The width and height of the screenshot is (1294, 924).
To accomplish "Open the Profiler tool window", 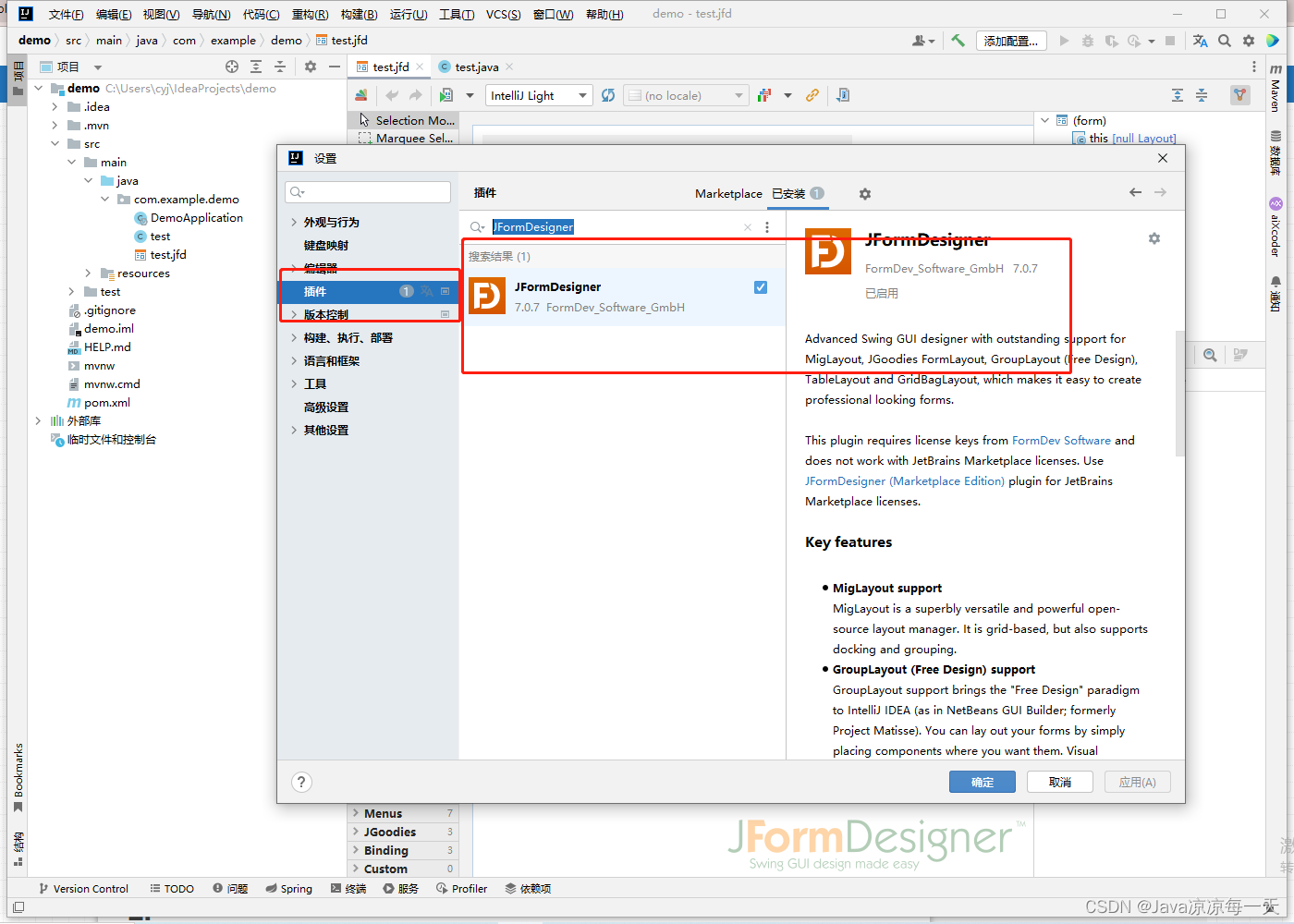I will coord(461,889).
